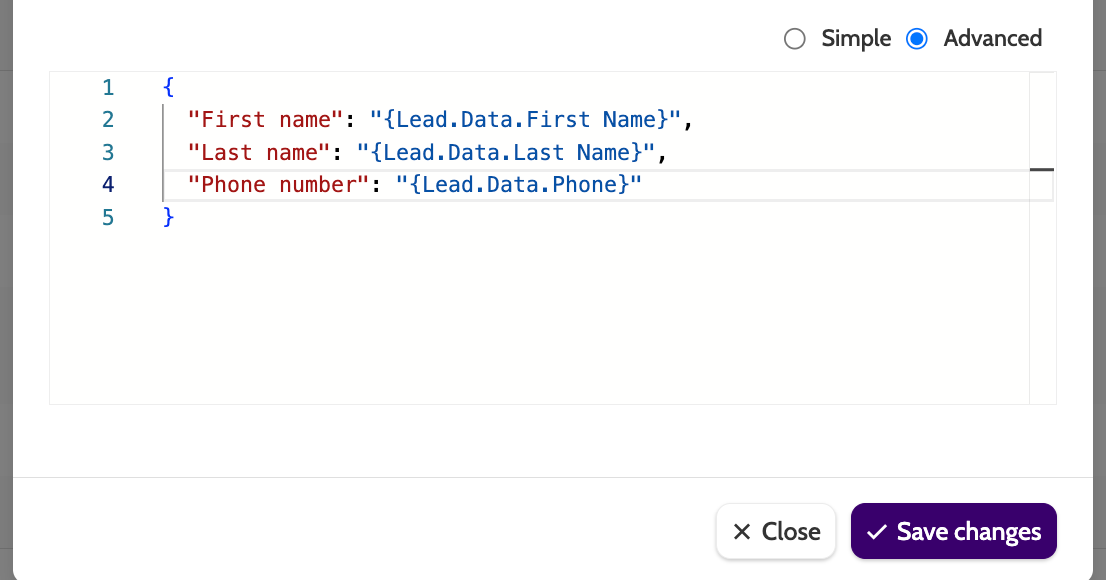Click line number 4 in the gutter
Image resolution: width=1106 pixels, height=580 pixels.
pyautogui.click(x=108, y=185)
